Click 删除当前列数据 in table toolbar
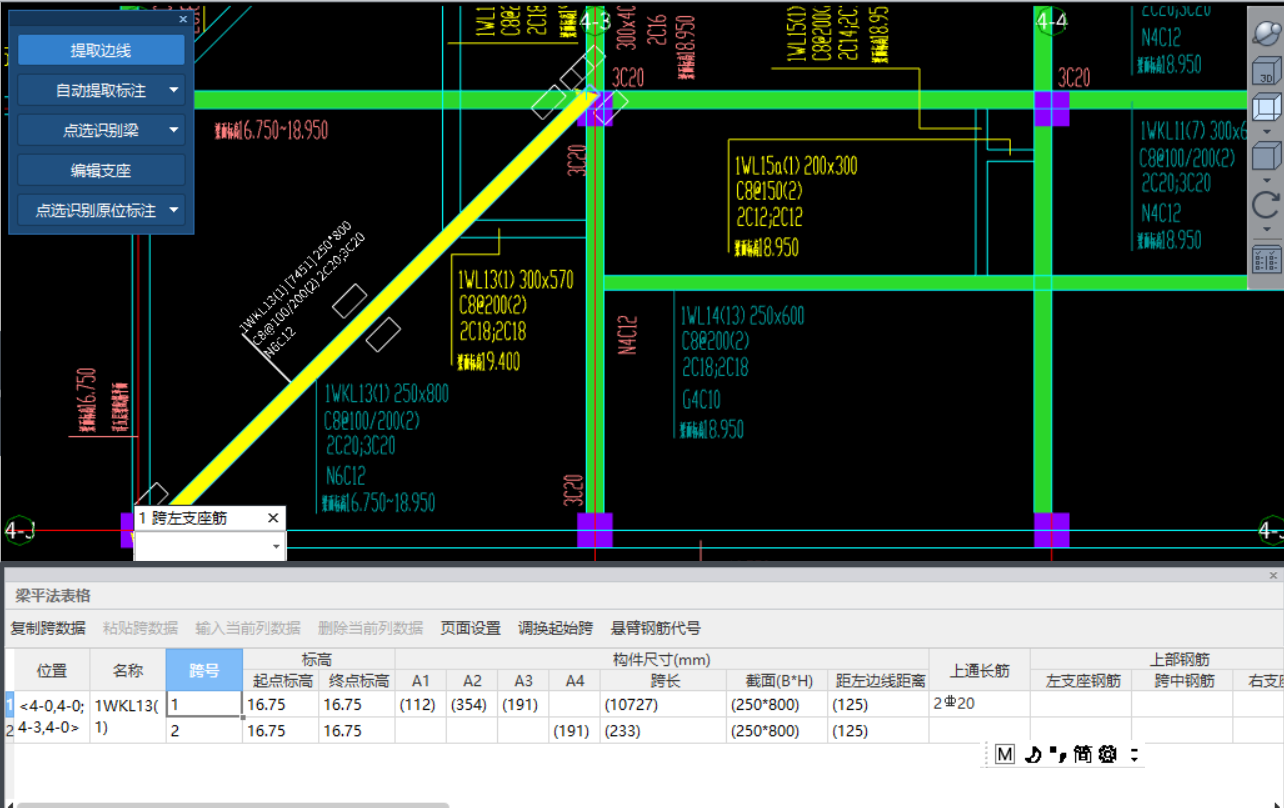The image size is (1284, 808). pyautogui.click(x=371, y=628)
